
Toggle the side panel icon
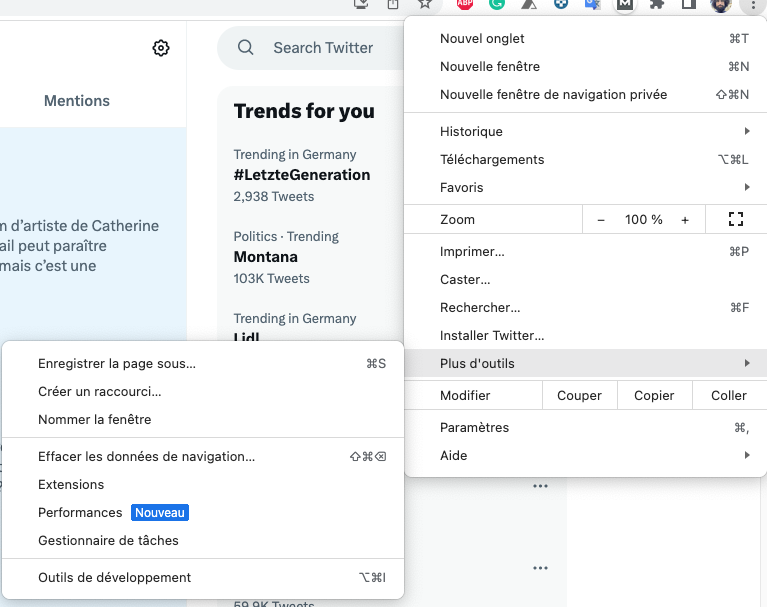[689, 4]
